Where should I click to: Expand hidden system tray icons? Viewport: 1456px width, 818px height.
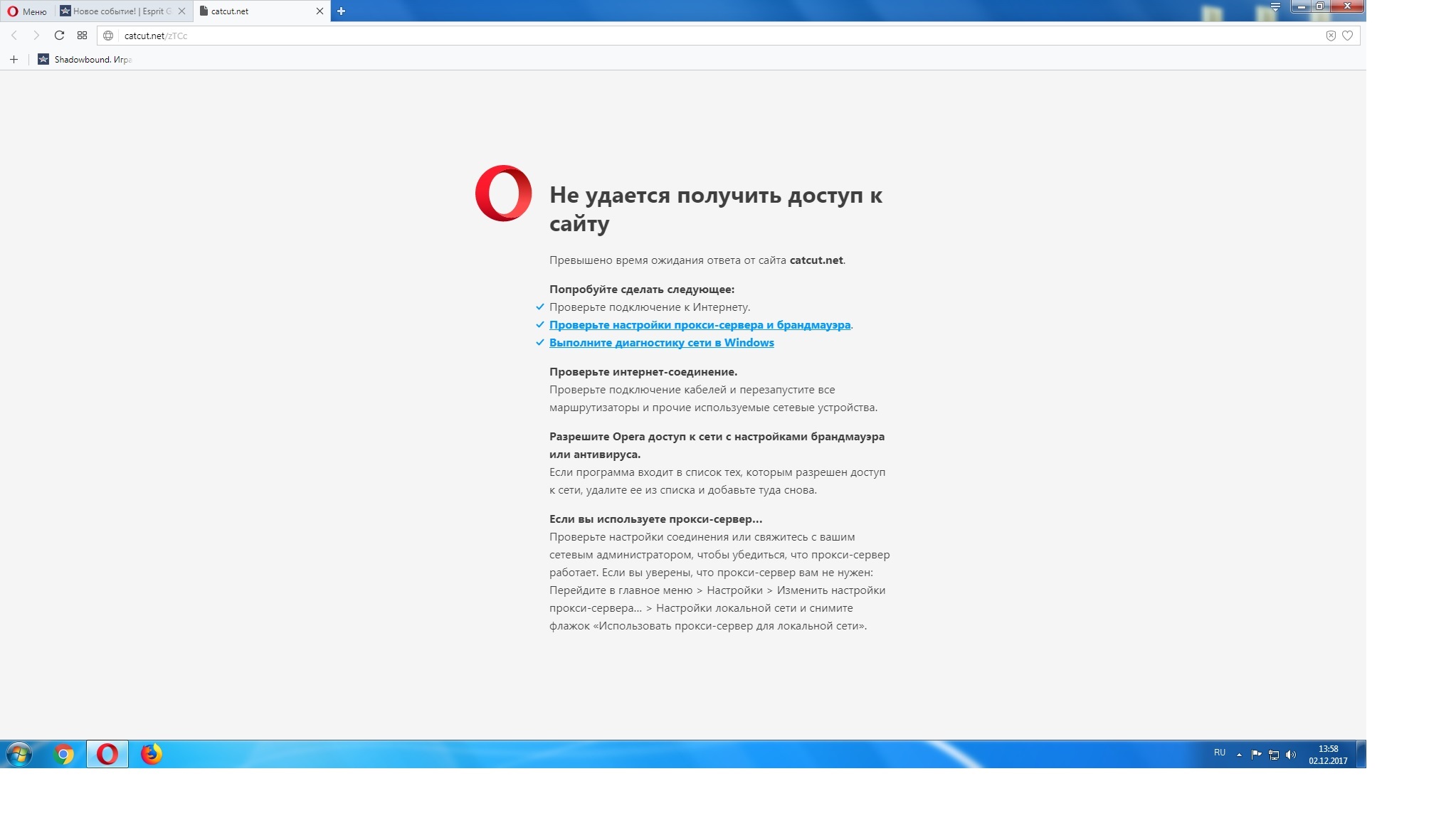(x=1239, y=755)
